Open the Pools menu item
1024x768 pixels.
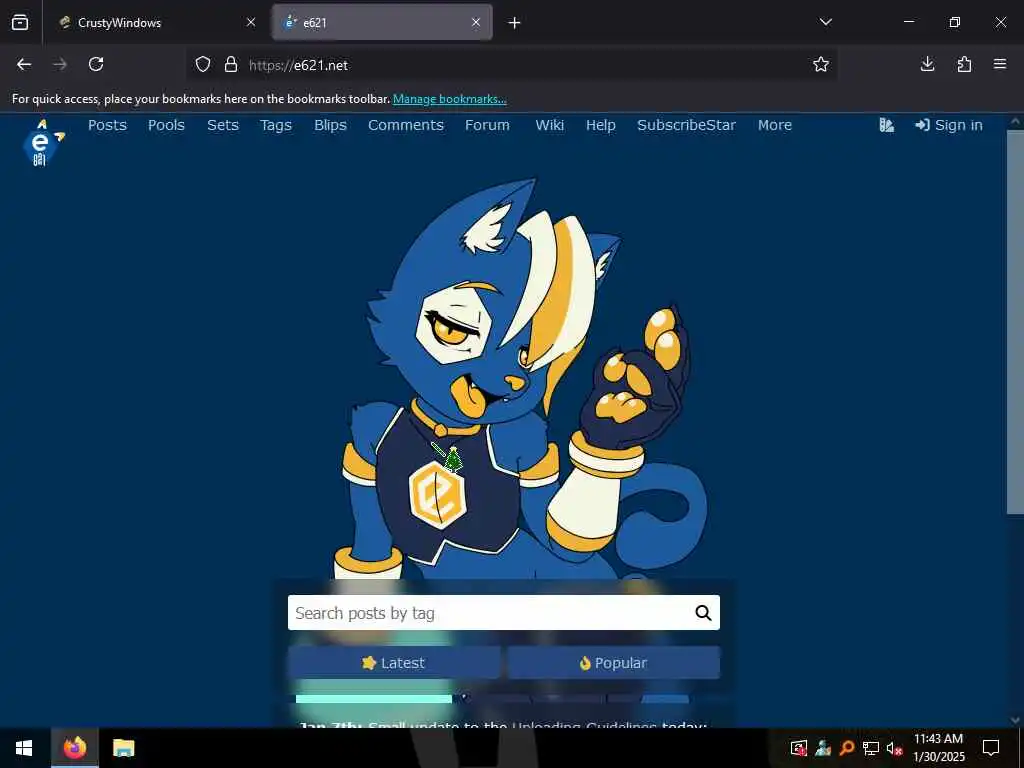pyautogui.click(x=166, y=125)
